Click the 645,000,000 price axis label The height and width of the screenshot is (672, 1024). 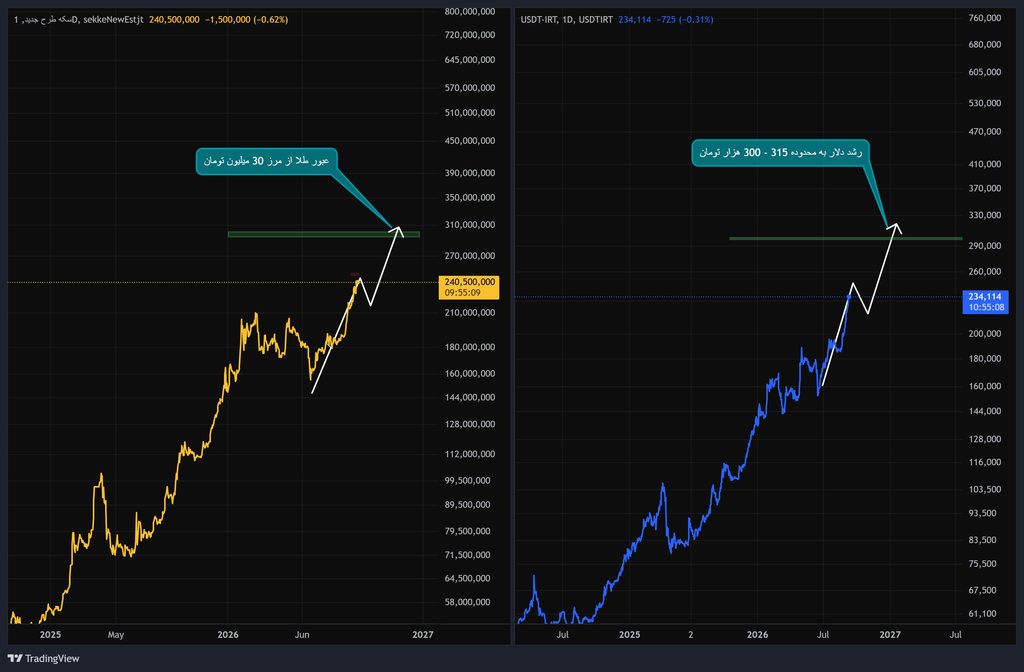click(x=470, y=59)
